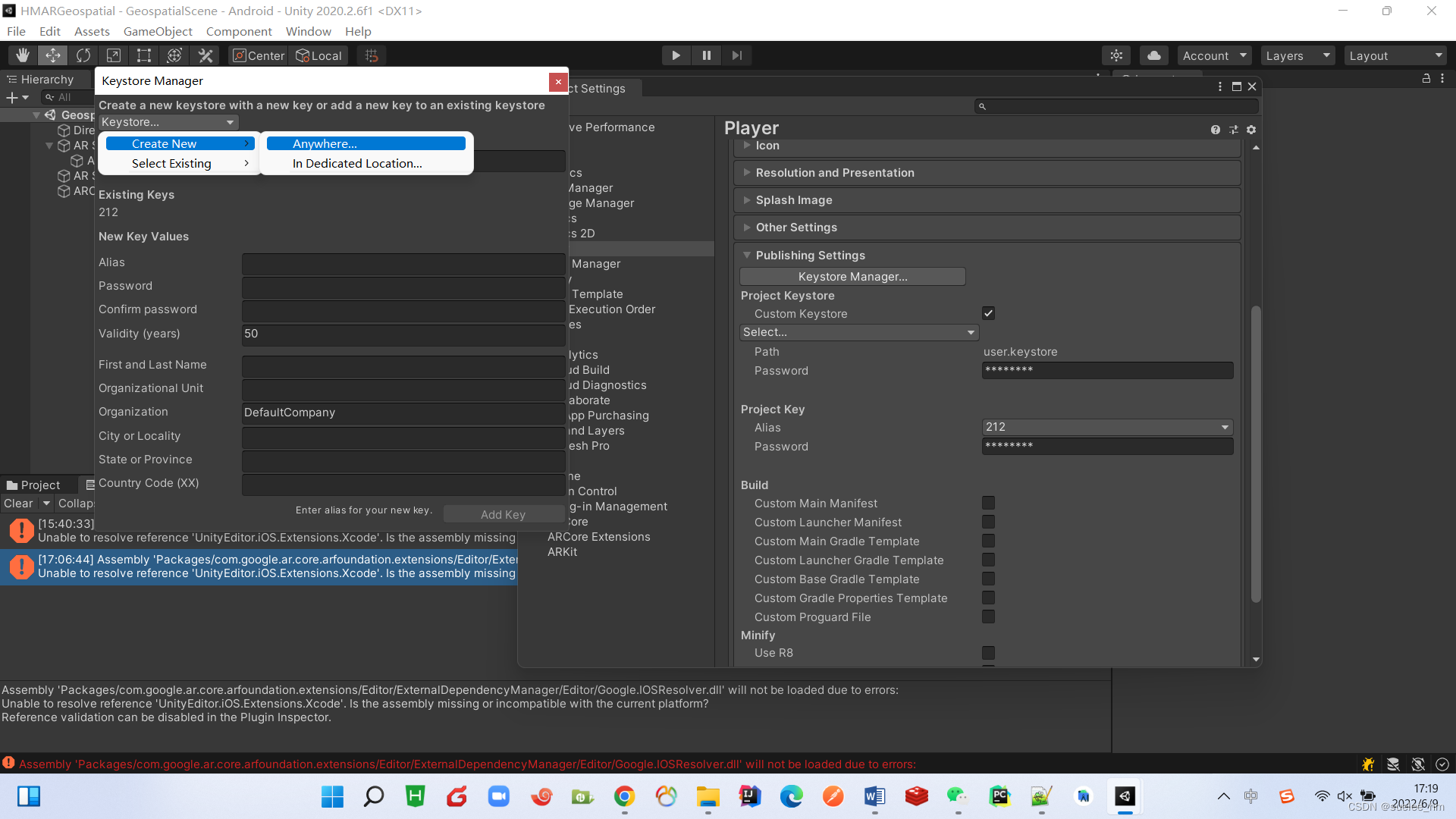Click the Alias input field
This screenshot has height=819, width=1456.
point(403,262)
